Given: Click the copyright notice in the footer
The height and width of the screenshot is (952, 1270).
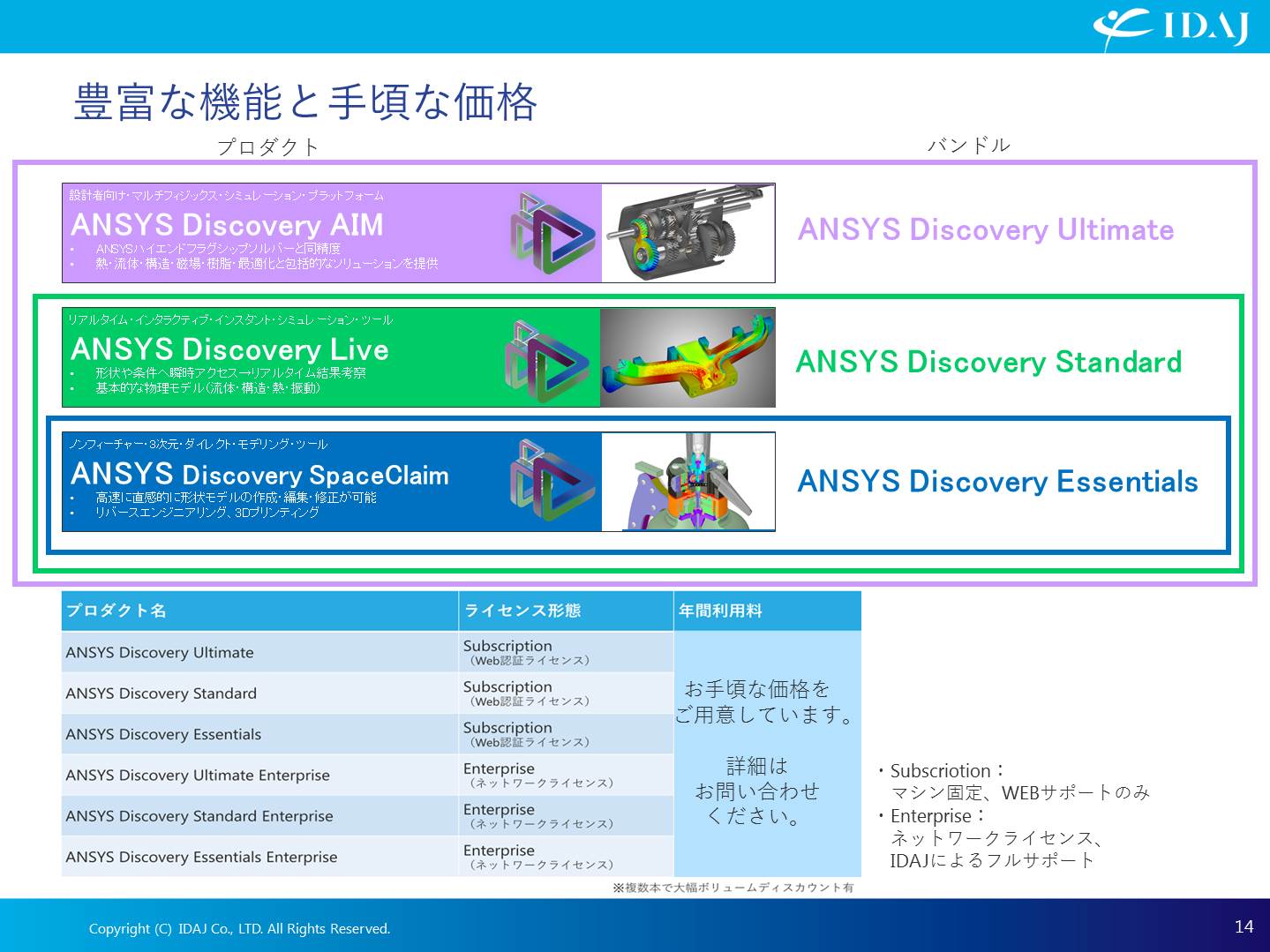Looking at the screenshot, I should click(239, 928).
